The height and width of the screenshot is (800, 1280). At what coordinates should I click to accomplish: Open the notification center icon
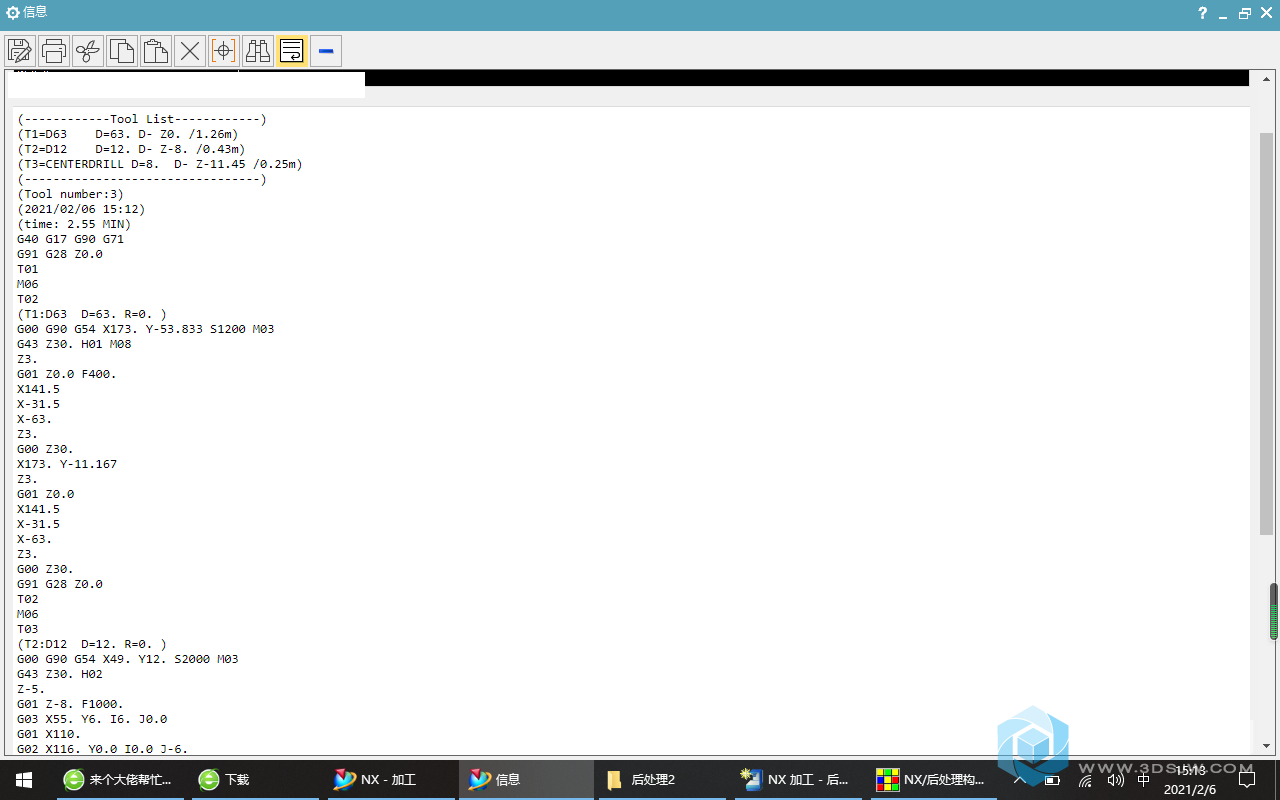click(x=1246, y=779)
